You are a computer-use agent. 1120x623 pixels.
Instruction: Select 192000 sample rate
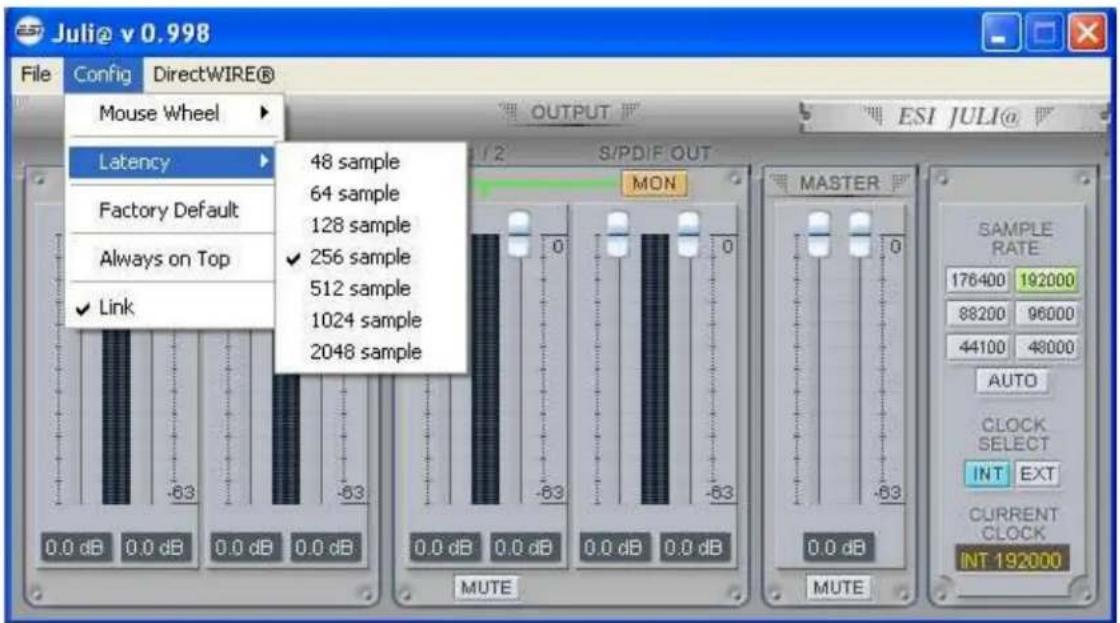pyautogui.click(x=1046, y=280)
